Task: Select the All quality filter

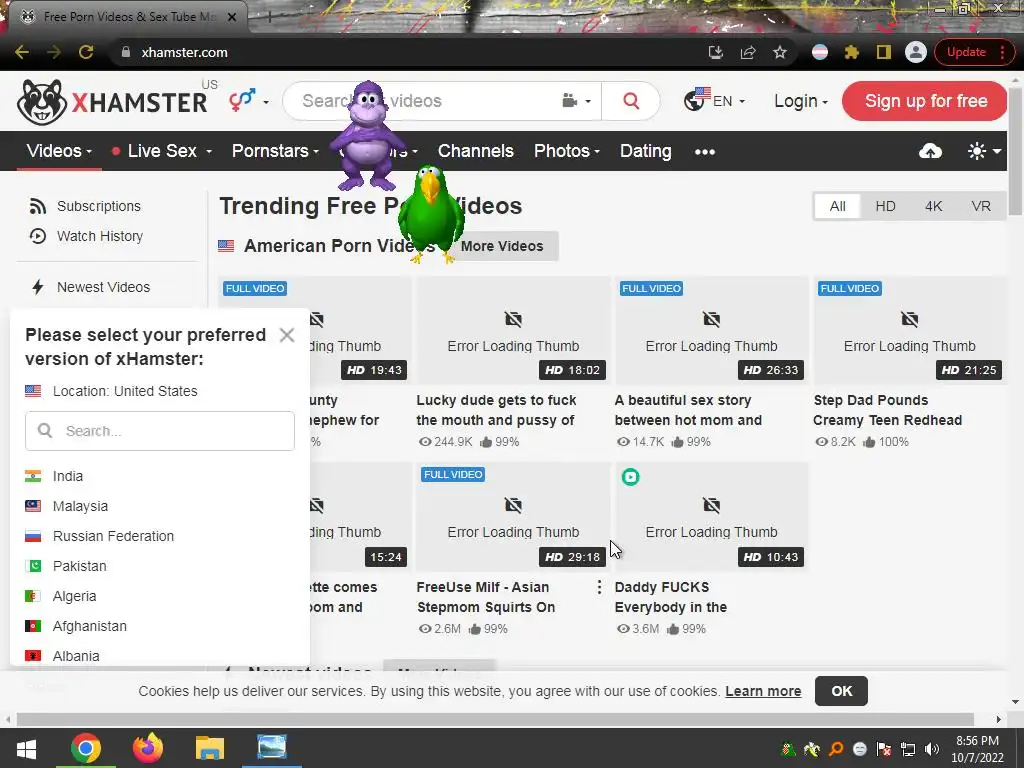Action: (x=837, y=206)
